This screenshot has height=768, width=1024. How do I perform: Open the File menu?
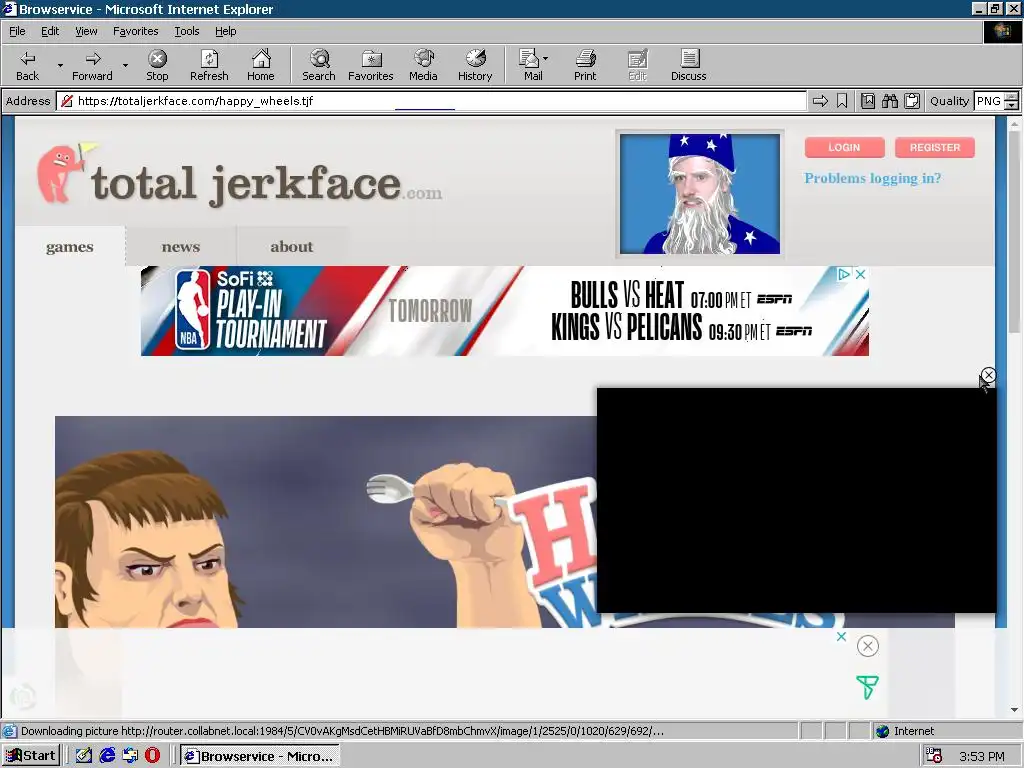click(x=17, y=31)
